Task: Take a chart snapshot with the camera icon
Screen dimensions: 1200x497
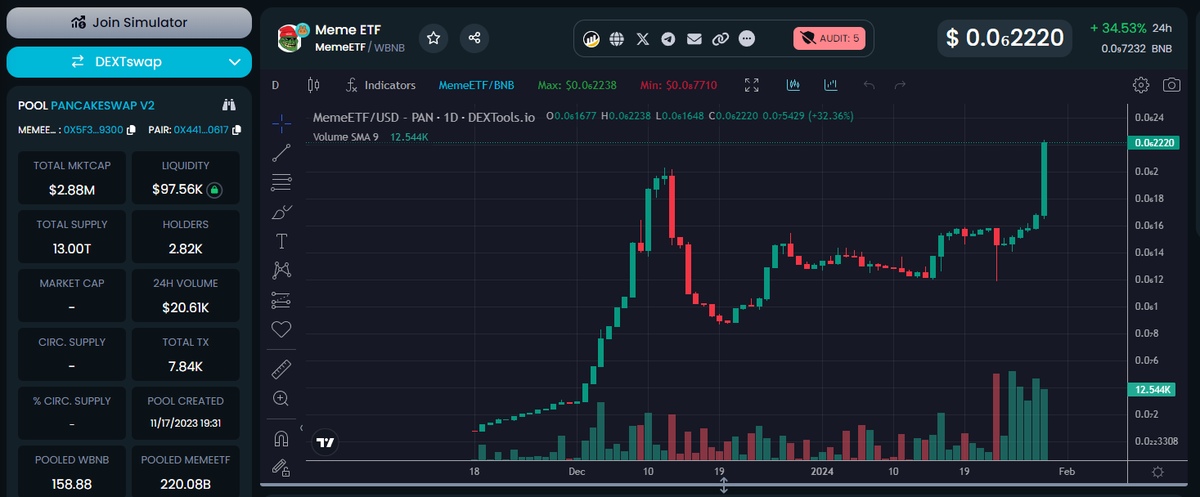Action: tap(1171, 85)
